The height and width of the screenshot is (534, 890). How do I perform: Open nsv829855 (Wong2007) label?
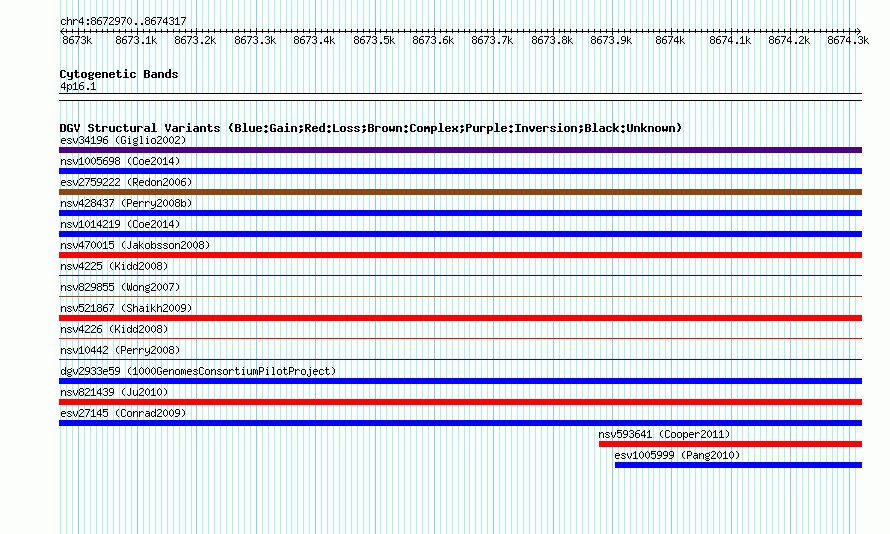[120, 287]
